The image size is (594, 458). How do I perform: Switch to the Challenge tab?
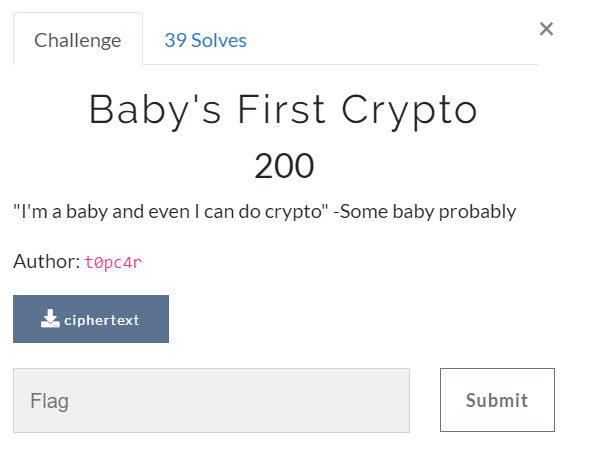pyautogui.click(x=78, y=39)
